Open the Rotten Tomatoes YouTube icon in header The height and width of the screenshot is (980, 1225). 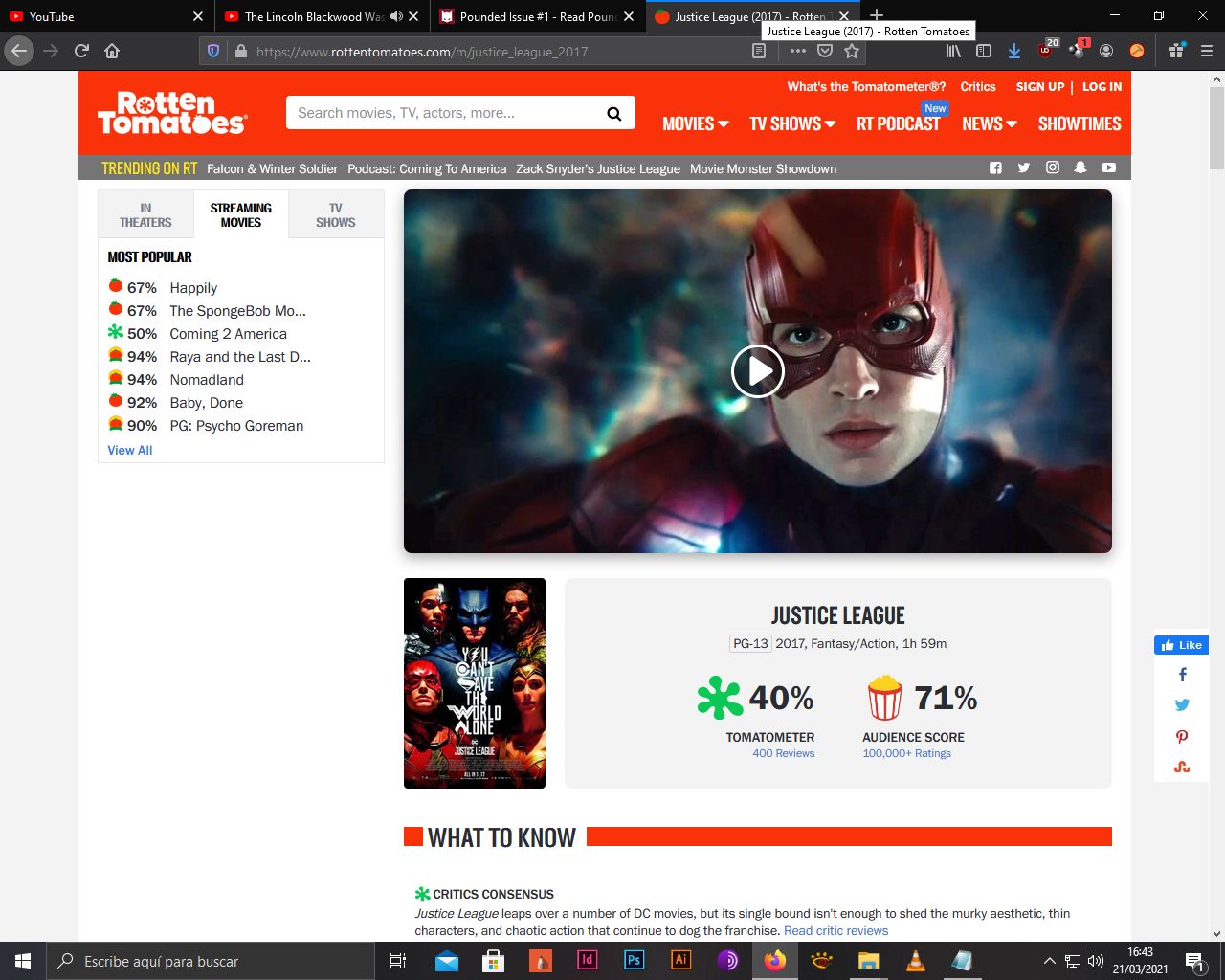tap(1109, 167)
